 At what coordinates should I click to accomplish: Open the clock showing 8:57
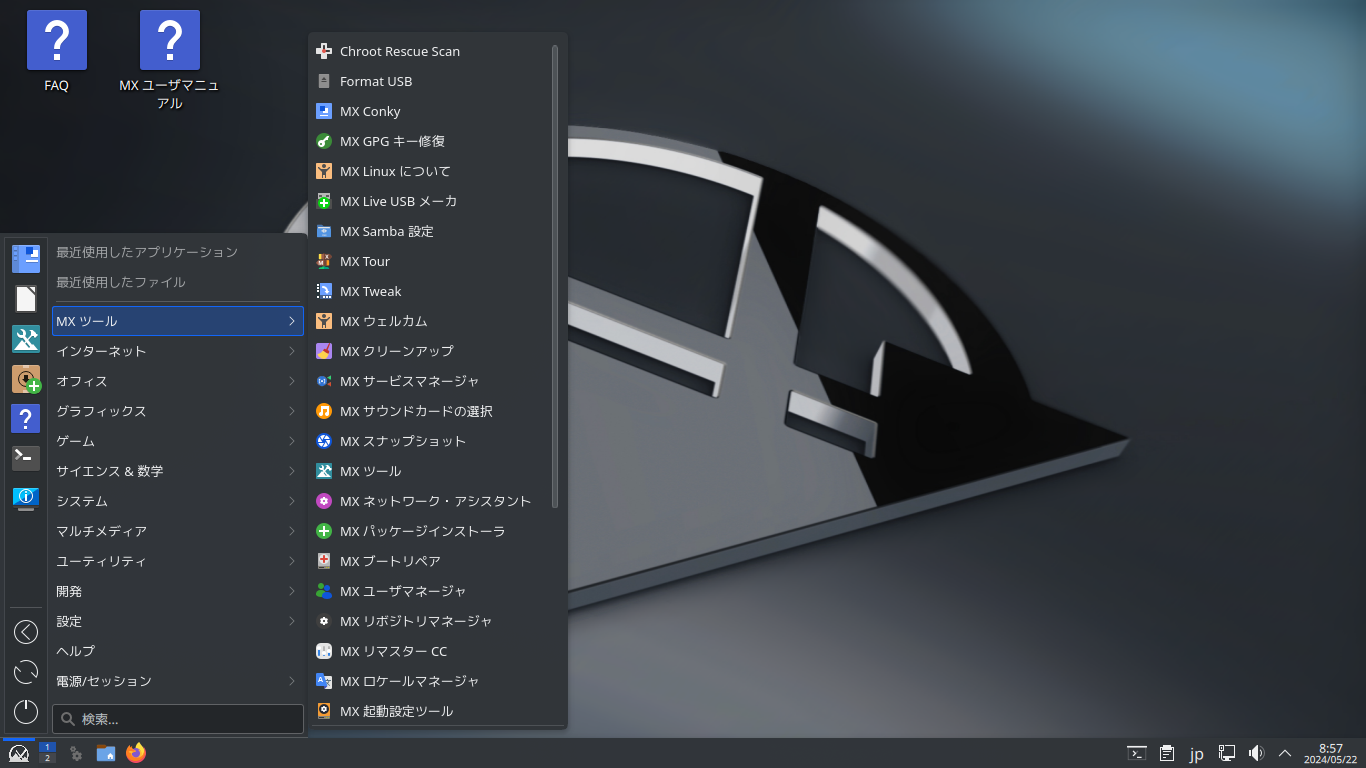(1331, 753)
